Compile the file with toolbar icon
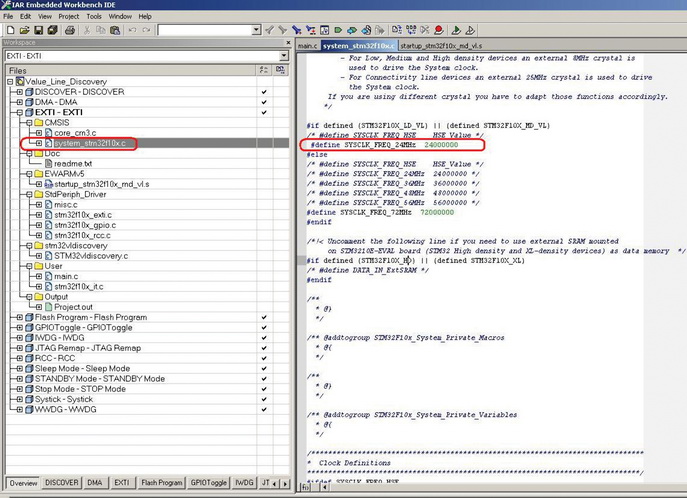687x498 pixels. [x=397, y=30]
